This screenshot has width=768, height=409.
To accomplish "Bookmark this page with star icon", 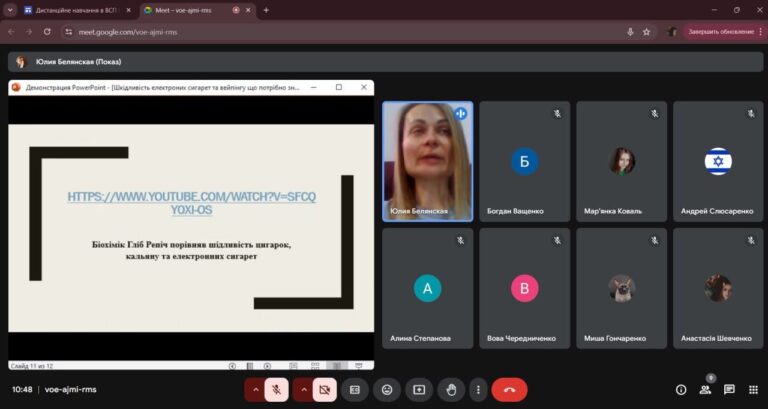I will (647, 32).
